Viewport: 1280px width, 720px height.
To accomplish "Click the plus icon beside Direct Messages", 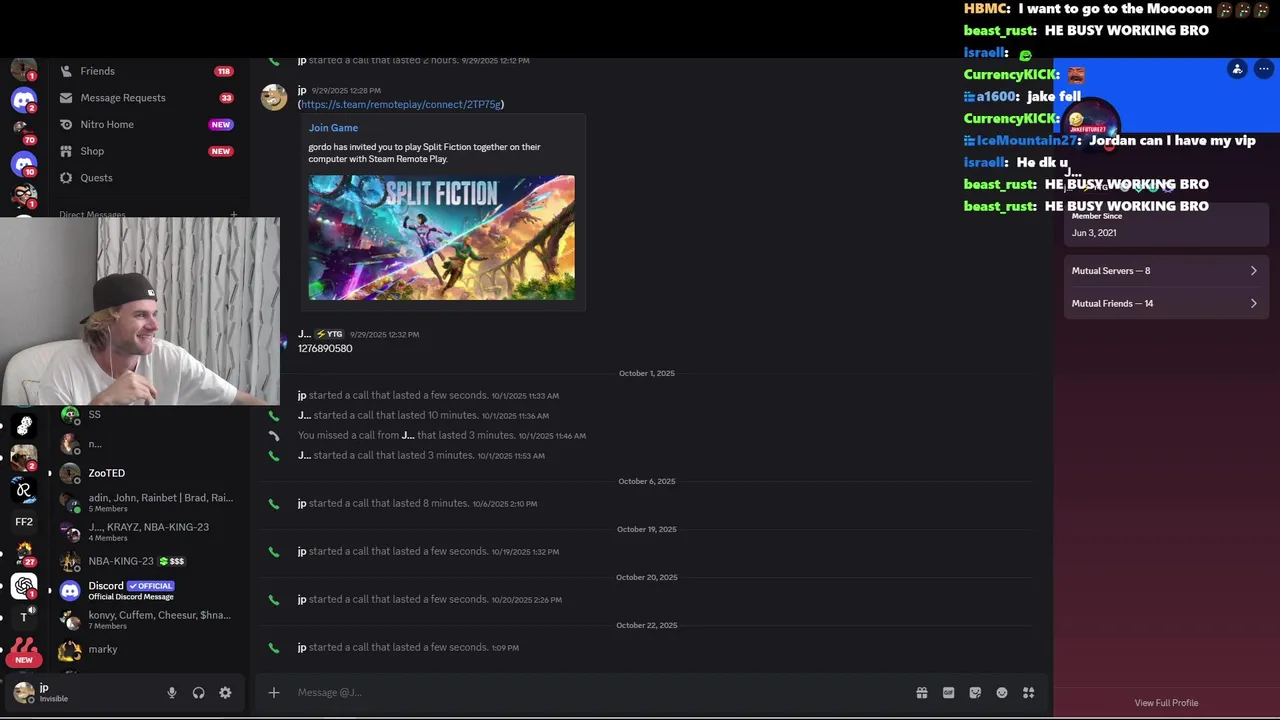I will tap(234, 214).
